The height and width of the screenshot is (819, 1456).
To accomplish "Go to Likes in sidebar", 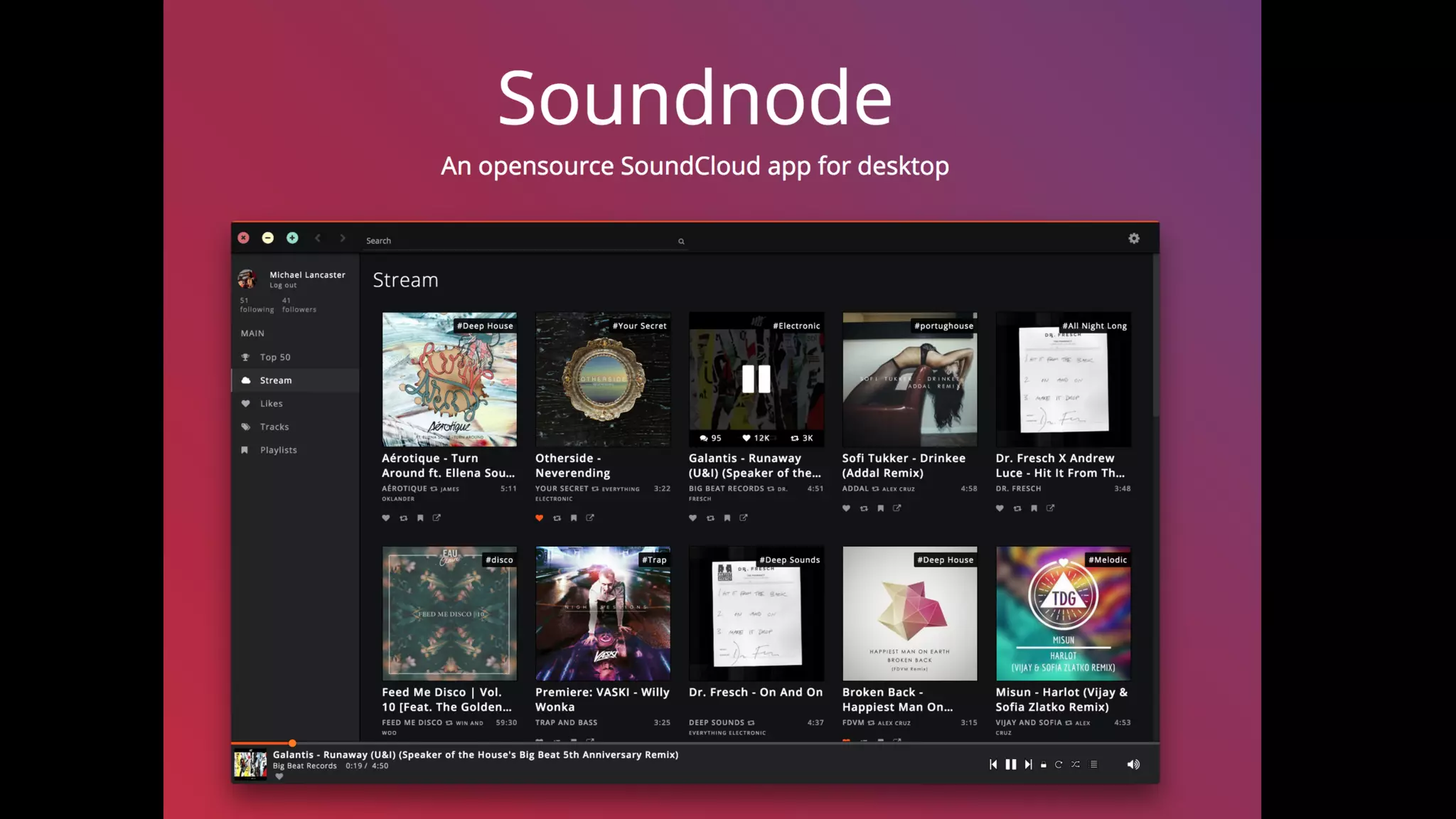I will click(271, 403).
